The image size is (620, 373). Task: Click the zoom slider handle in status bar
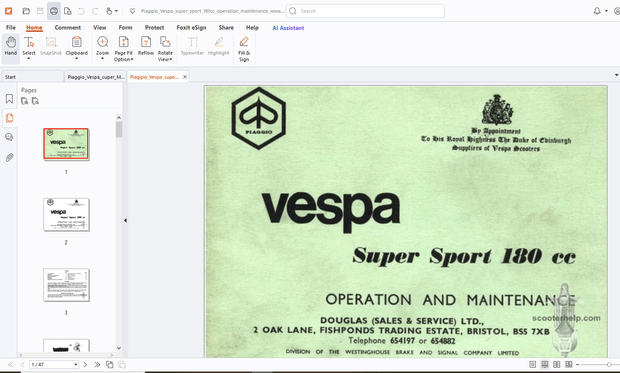609,365
